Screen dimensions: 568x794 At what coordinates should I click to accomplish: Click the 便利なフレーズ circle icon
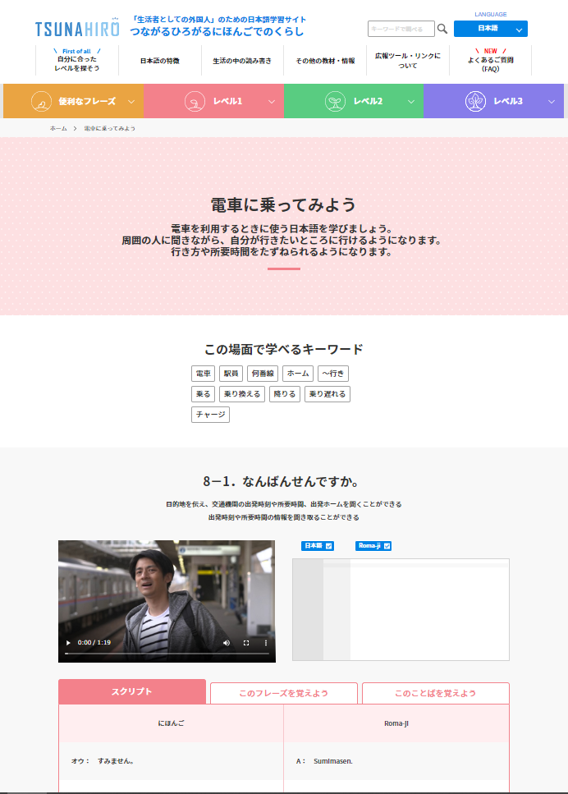coord(41,101)
